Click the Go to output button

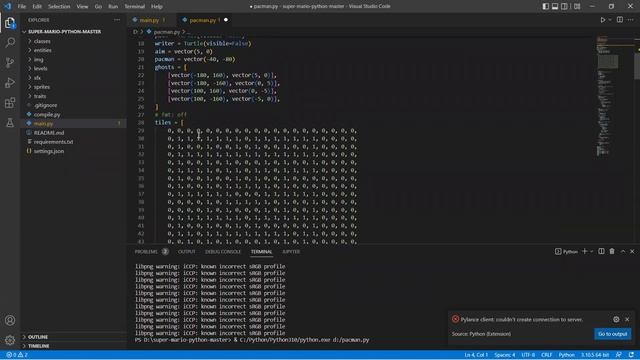(612, 334)
